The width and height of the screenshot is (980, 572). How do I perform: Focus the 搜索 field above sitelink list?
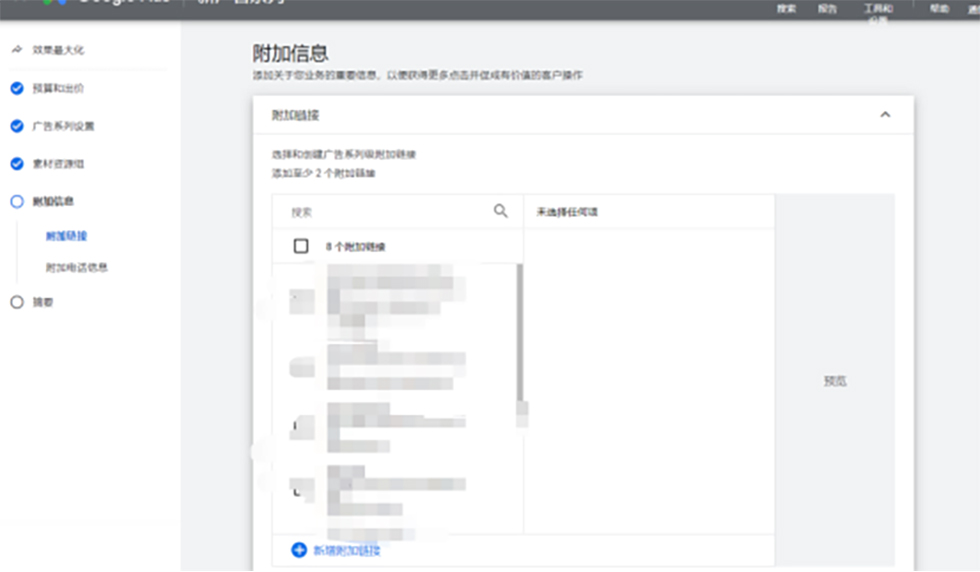point(385,212)
